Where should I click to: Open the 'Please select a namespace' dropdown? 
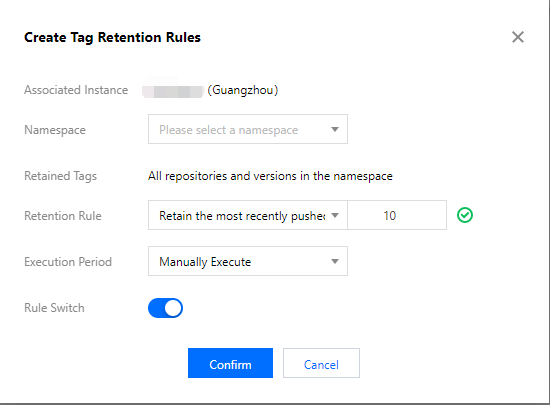(248, 129)
